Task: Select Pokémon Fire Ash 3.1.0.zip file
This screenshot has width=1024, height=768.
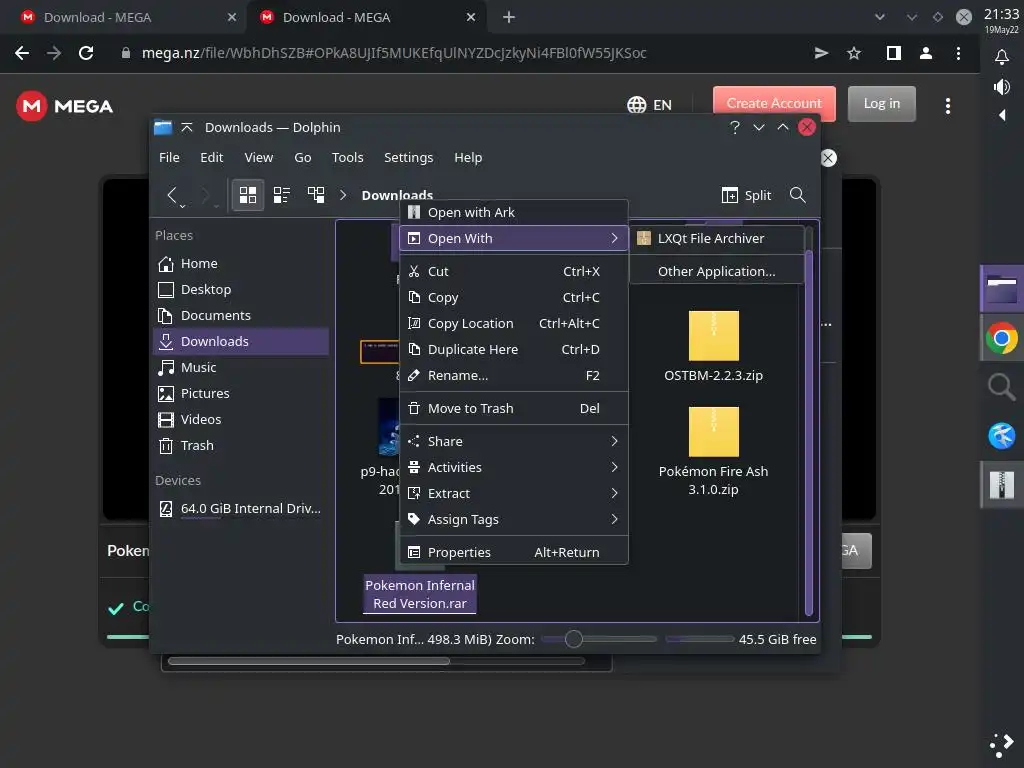Action: (713, 451)
